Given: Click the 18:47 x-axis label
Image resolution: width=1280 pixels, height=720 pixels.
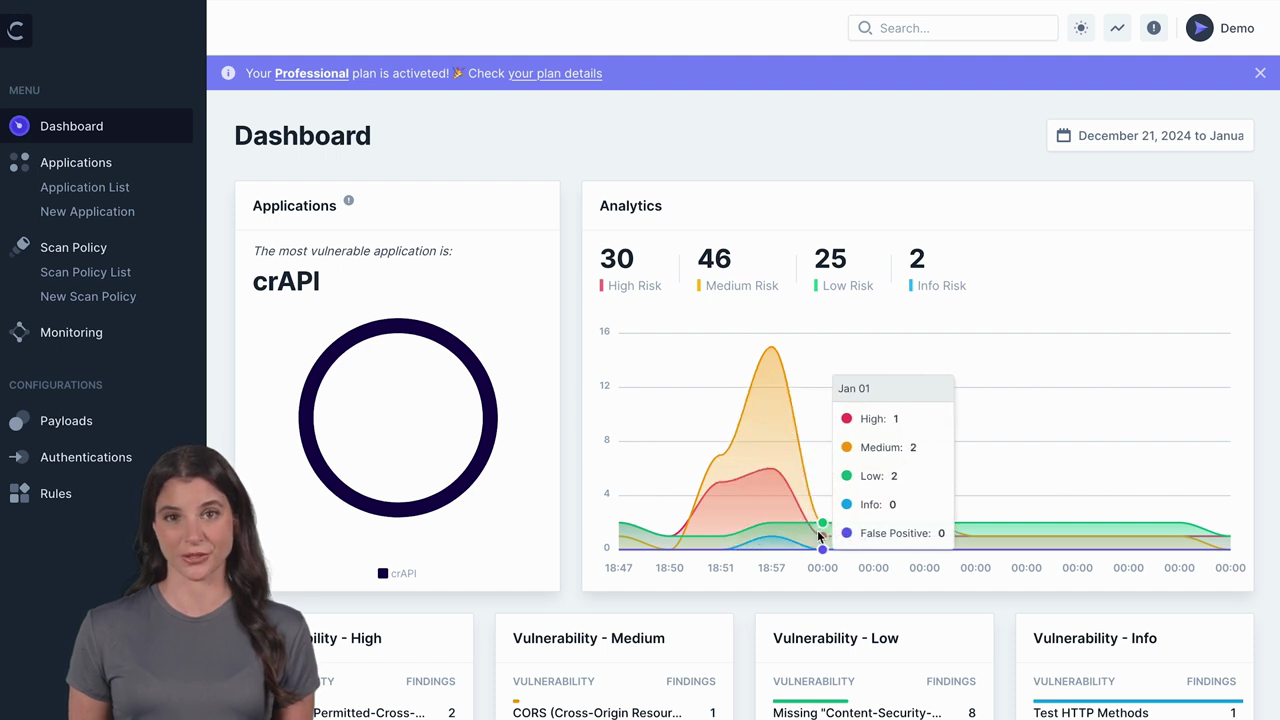Looking at the screenshot, I should point(618,567).
